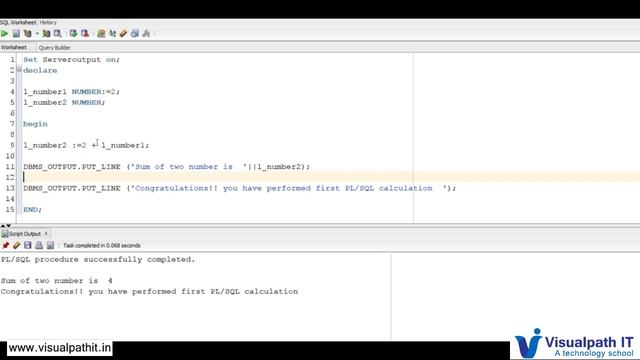Click the last gray toolbar icon
This screenshot has width=640, height=360.
(x=146, y=33)
